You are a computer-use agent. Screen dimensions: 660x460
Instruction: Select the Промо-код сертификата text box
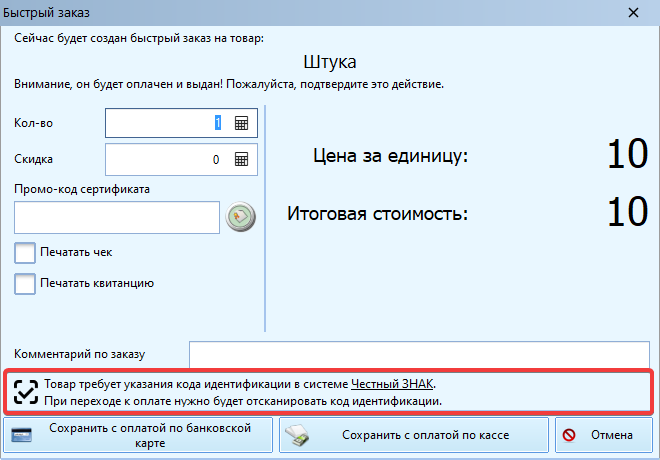pos(117,217)
